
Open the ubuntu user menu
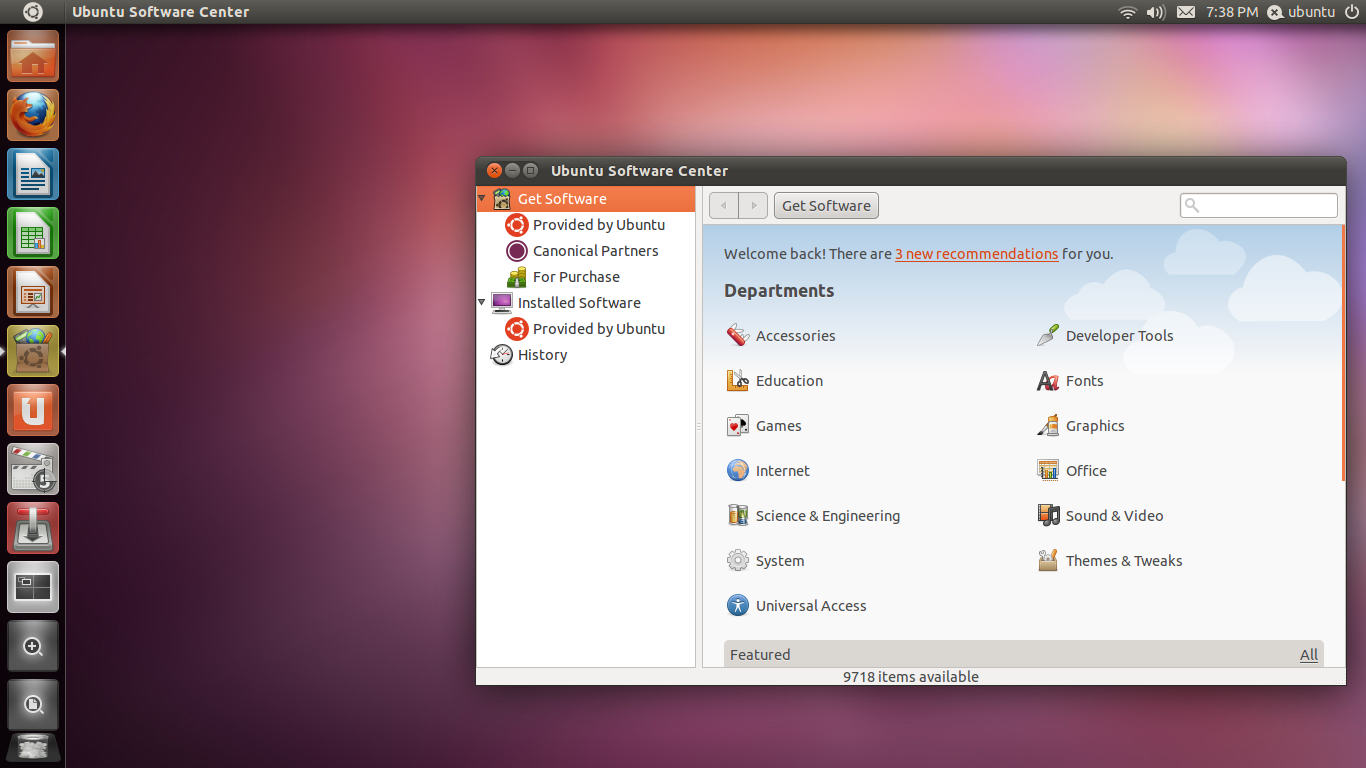click(1301, 12)
